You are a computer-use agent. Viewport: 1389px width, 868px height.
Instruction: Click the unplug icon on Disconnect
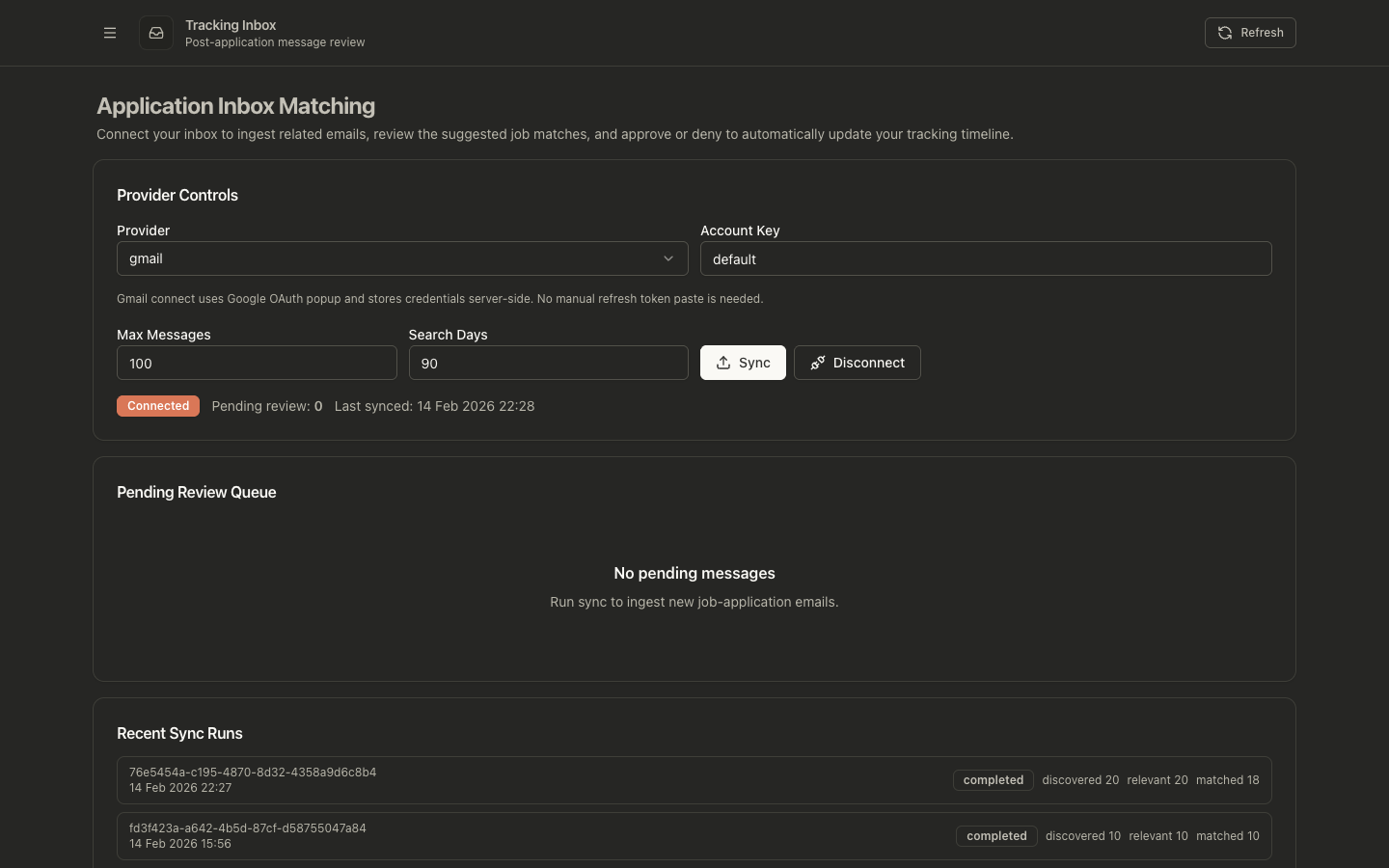click(x=818, y=363)
